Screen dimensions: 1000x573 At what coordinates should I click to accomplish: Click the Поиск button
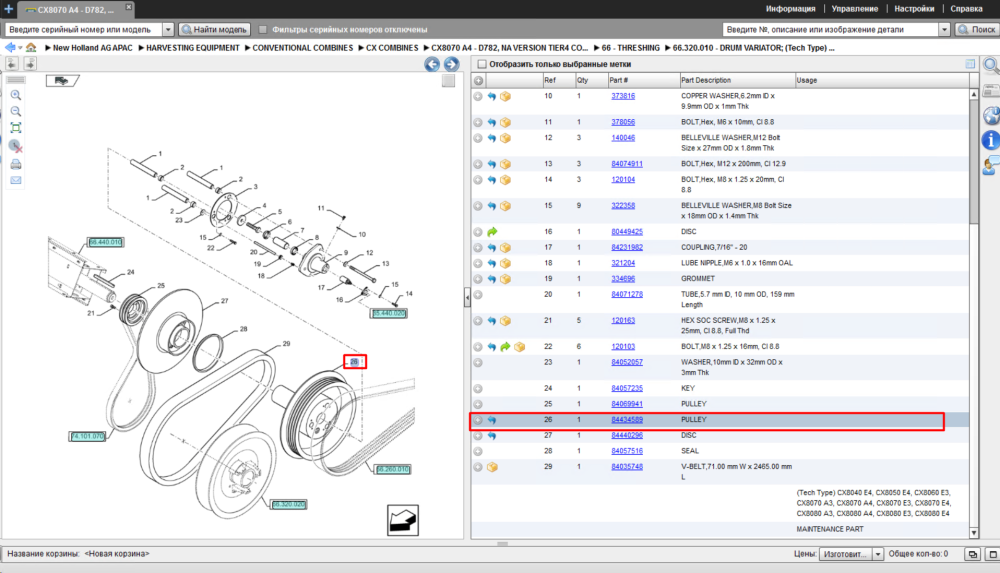(976, 29)
